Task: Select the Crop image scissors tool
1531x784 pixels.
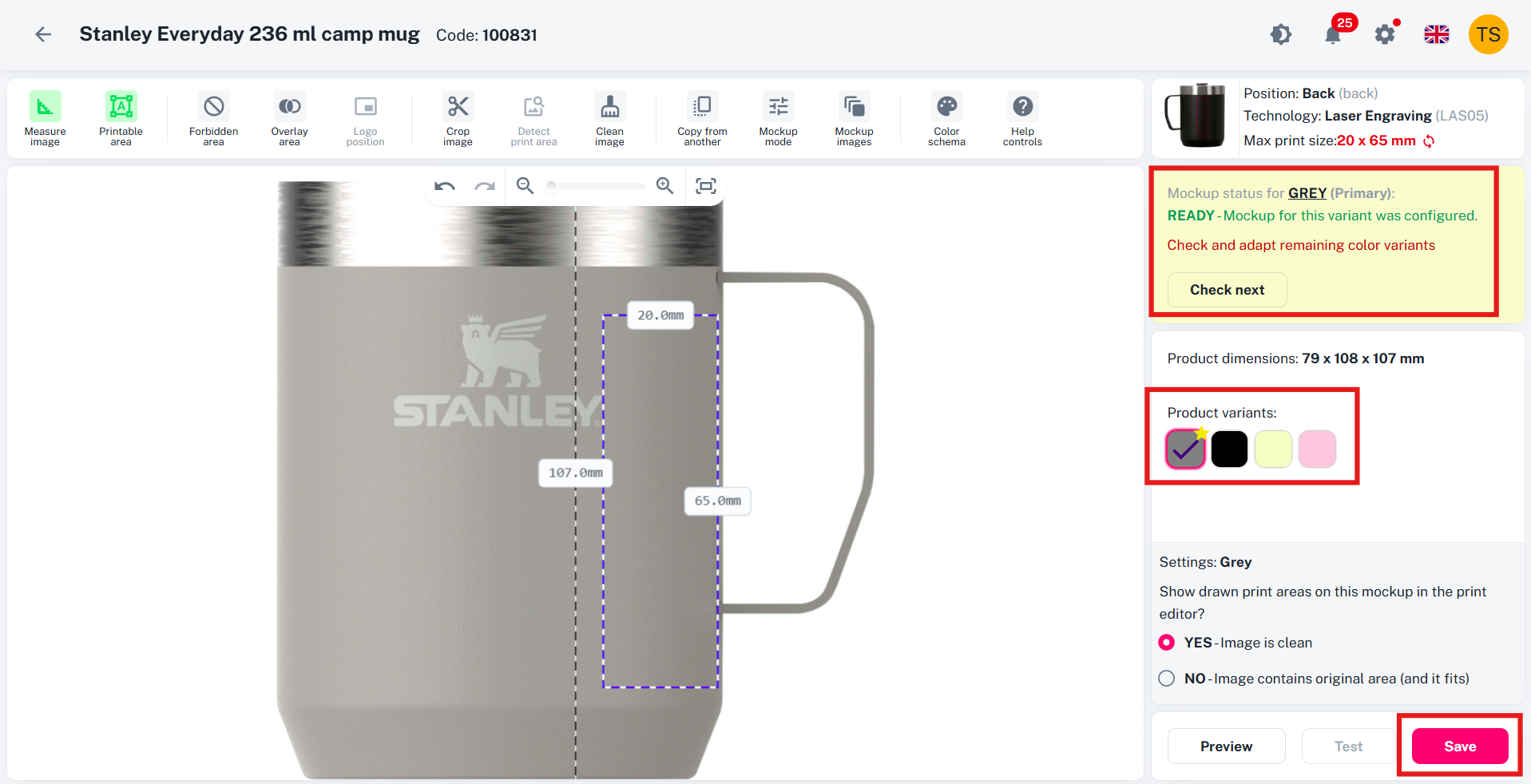Action: pos(458,119)
